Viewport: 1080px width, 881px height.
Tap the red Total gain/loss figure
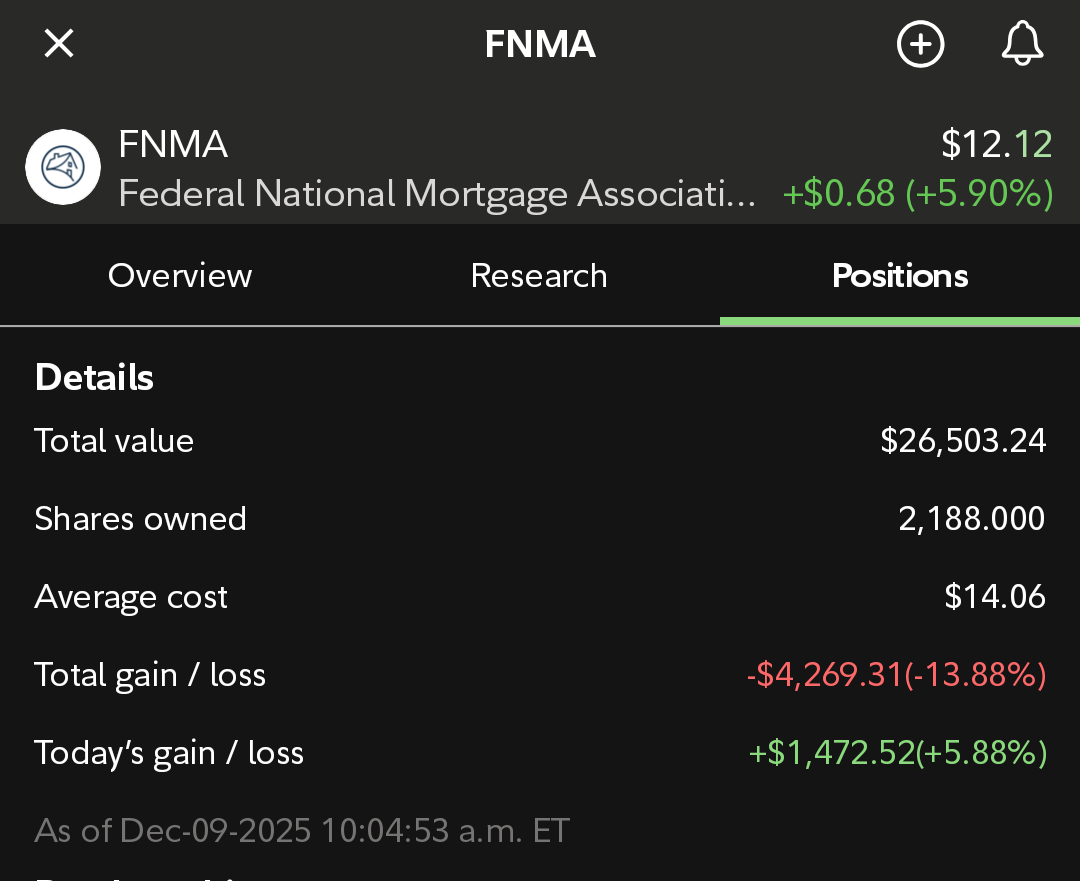pos(896,675)
